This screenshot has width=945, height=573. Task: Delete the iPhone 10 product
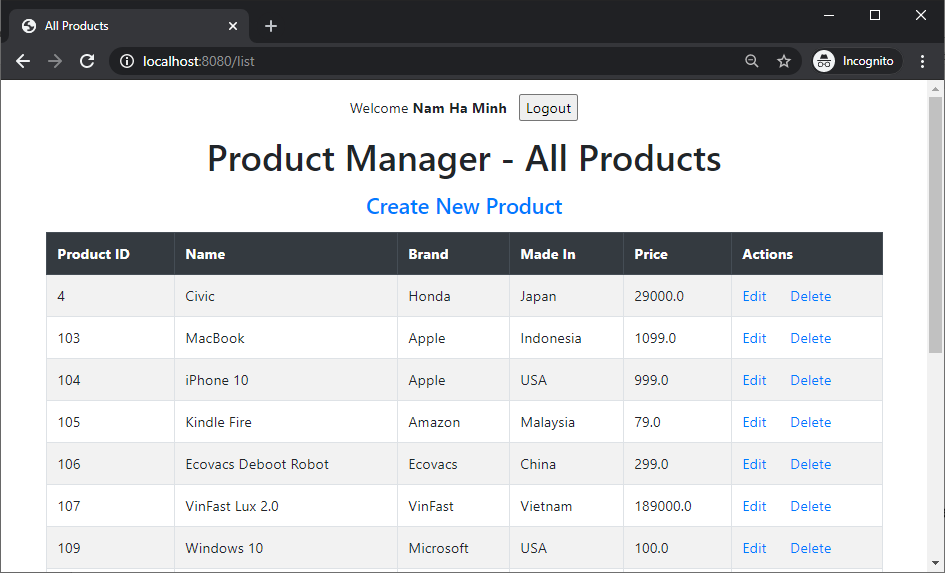[x=811, y=380]
